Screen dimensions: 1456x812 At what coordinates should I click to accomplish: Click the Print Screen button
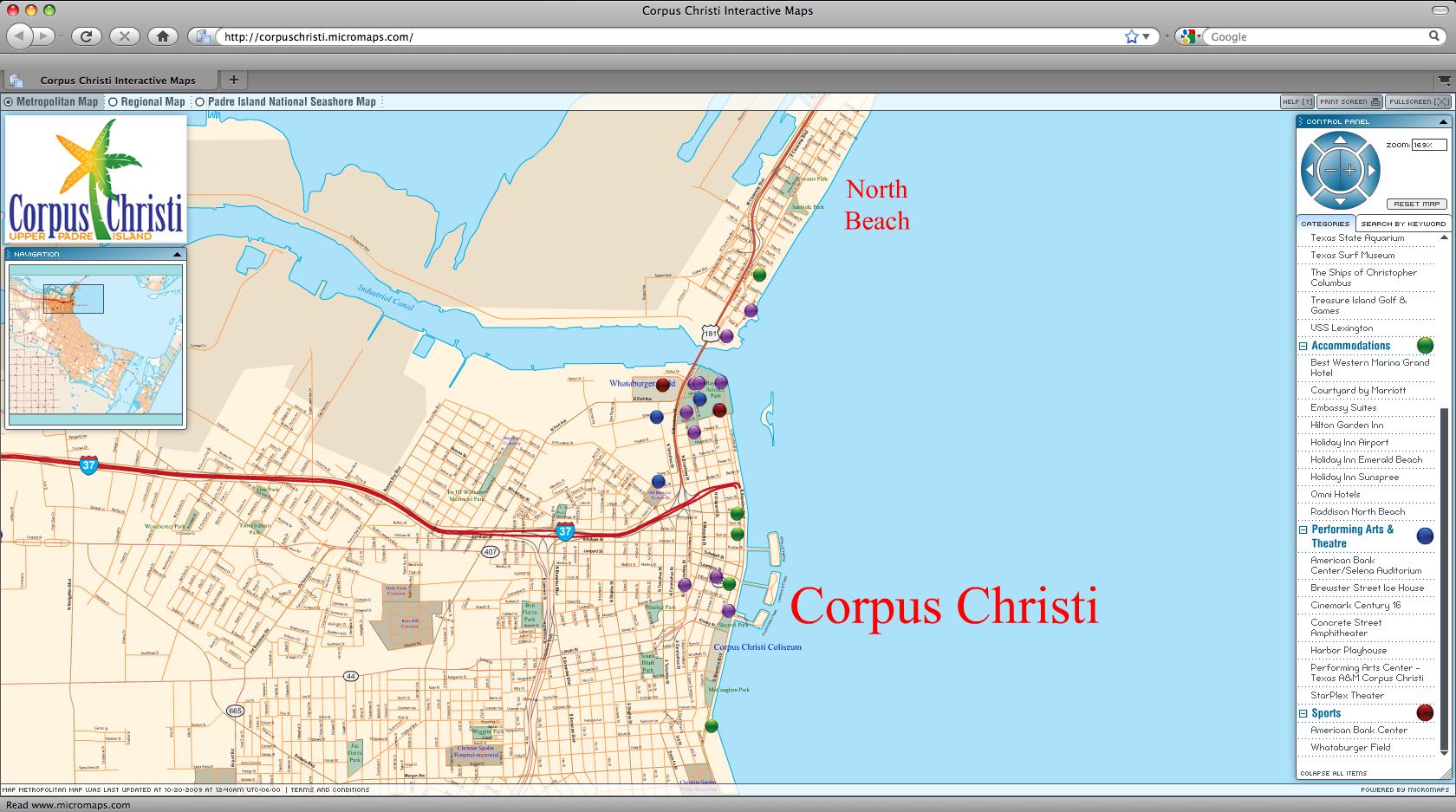1349,101
